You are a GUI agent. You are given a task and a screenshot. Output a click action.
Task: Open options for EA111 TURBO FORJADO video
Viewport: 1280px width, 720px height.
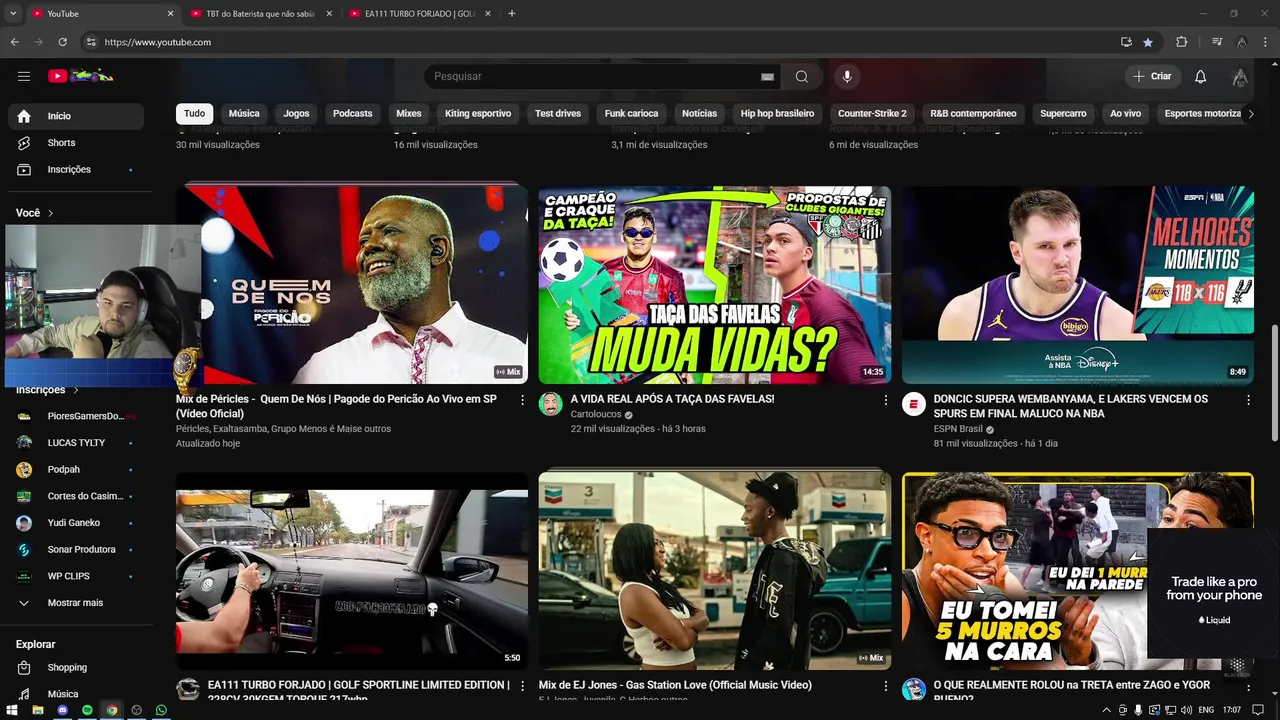click(522, 686)
